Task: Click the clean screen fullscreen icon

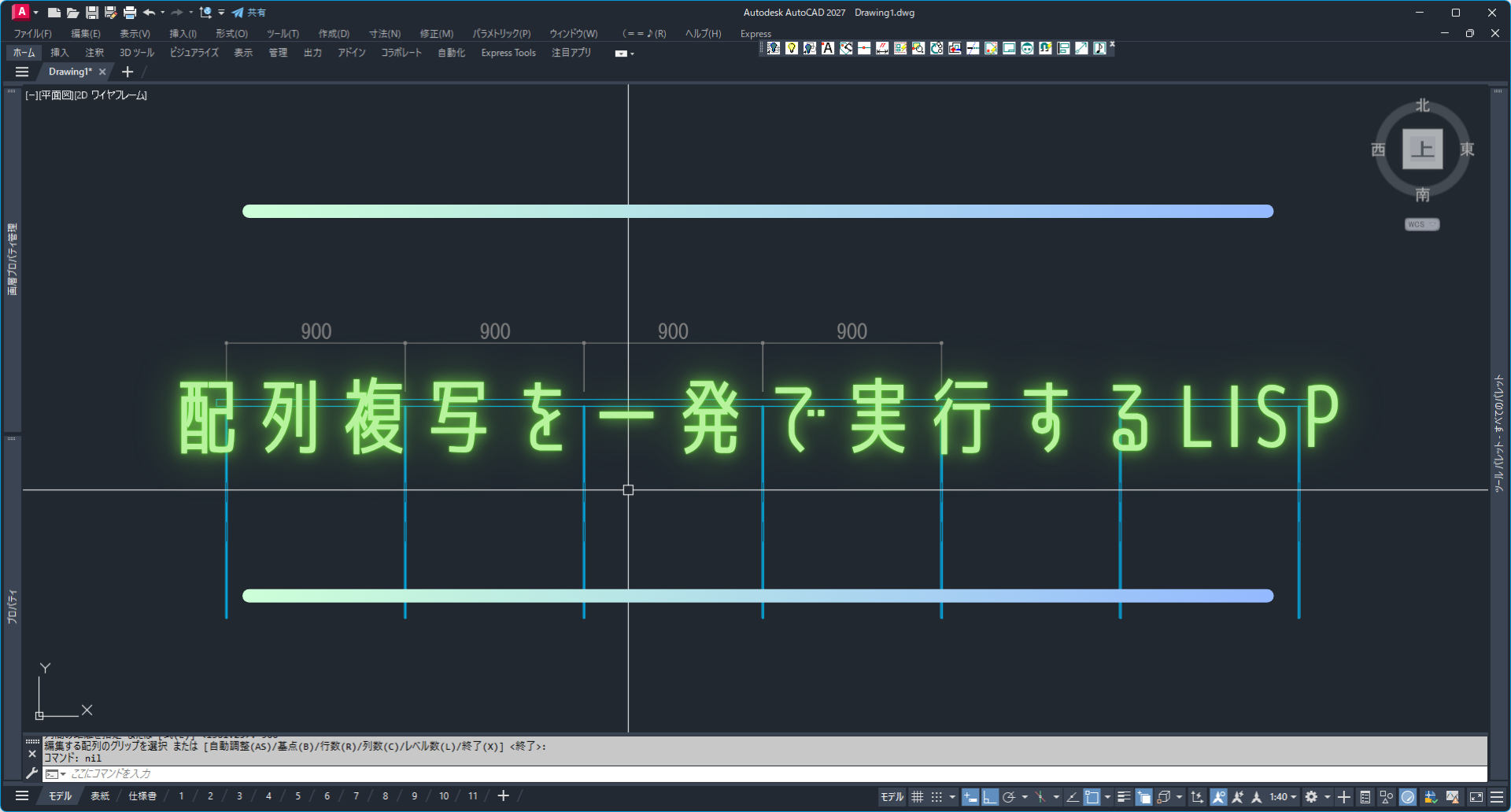Action: click(x=1476, y=797)
